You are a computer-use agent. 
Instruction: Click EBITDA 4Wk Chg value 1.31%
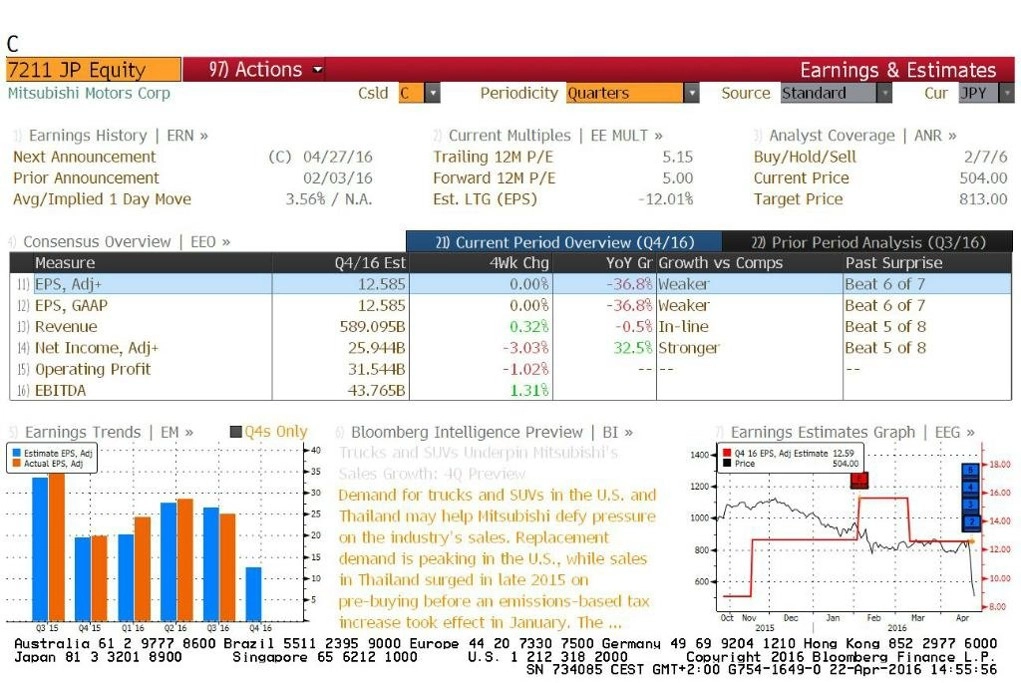click(x=529, y=391)
